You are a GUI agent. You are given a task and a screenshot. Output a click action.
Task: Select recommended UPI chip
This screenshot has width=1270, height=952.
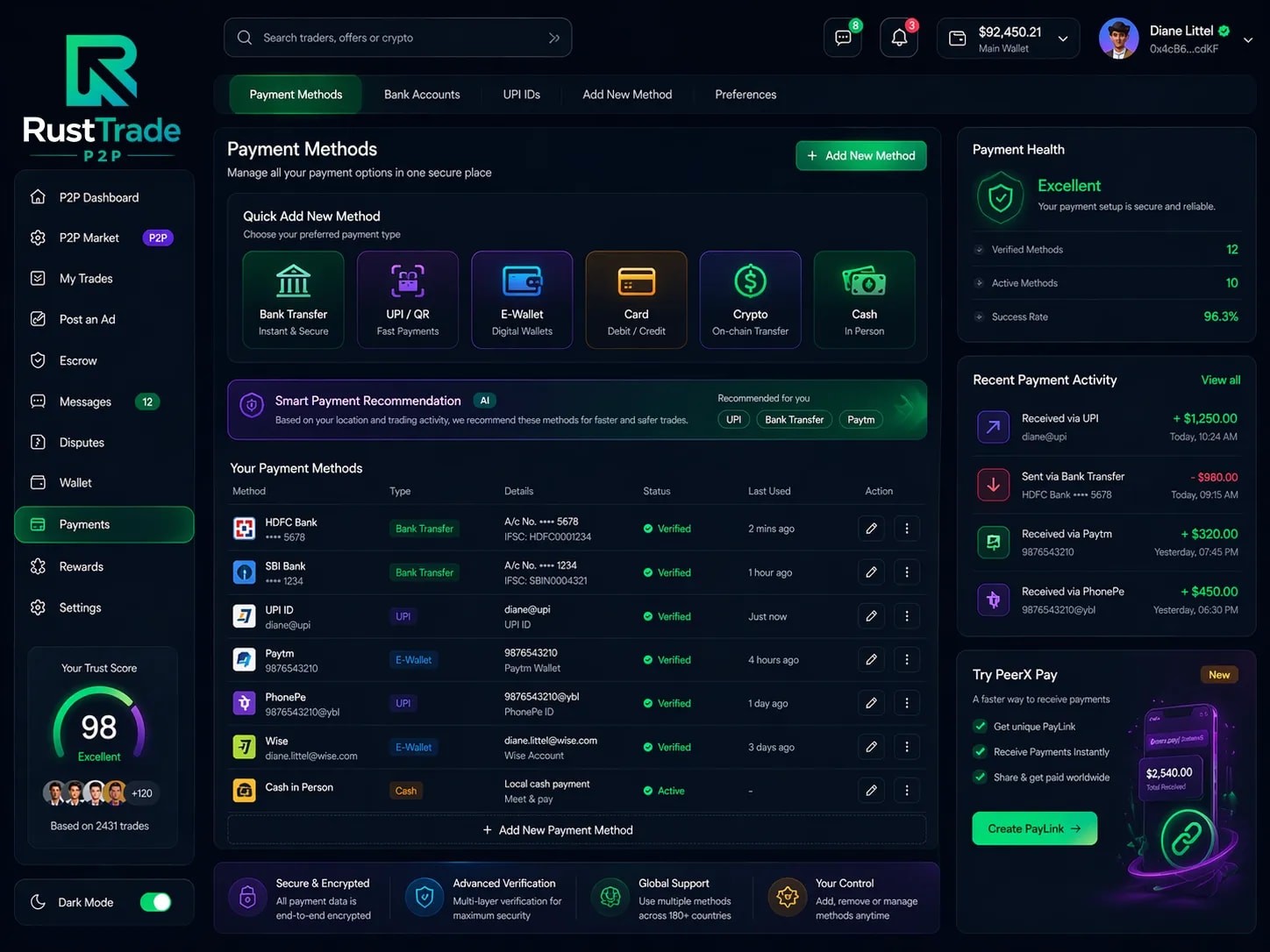pyautogui.click(x=733, y=420)
